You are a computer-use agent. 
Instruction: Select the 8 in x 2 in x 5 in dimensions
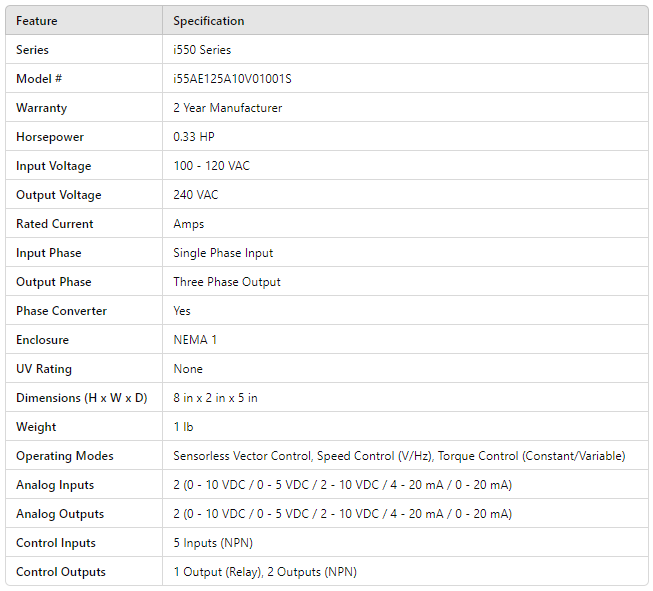(x=215, y=398)
